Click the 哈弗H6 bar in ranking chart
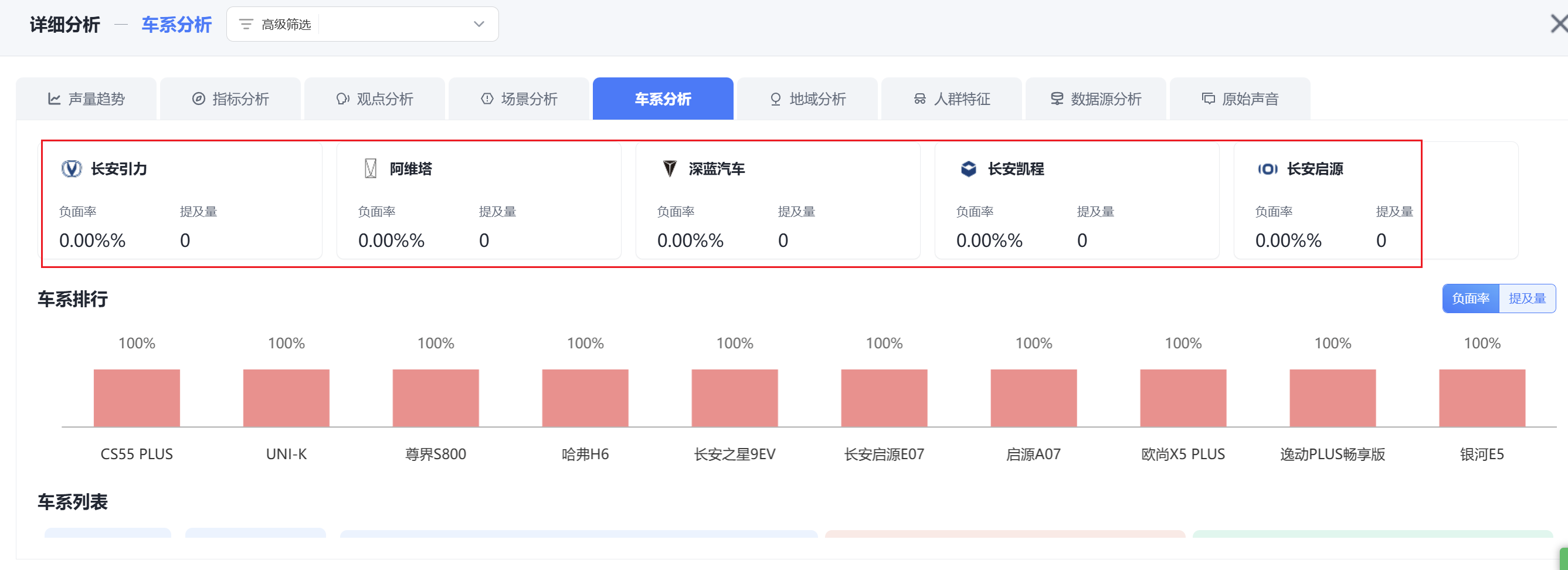The image size is (1568, 570). tap(585, 398)
